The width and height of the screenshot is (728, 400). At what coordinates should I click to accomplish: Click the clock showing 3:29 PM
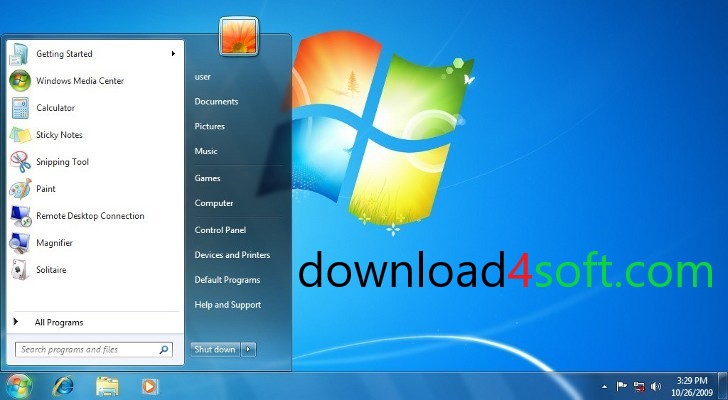[x=692, y=381]
